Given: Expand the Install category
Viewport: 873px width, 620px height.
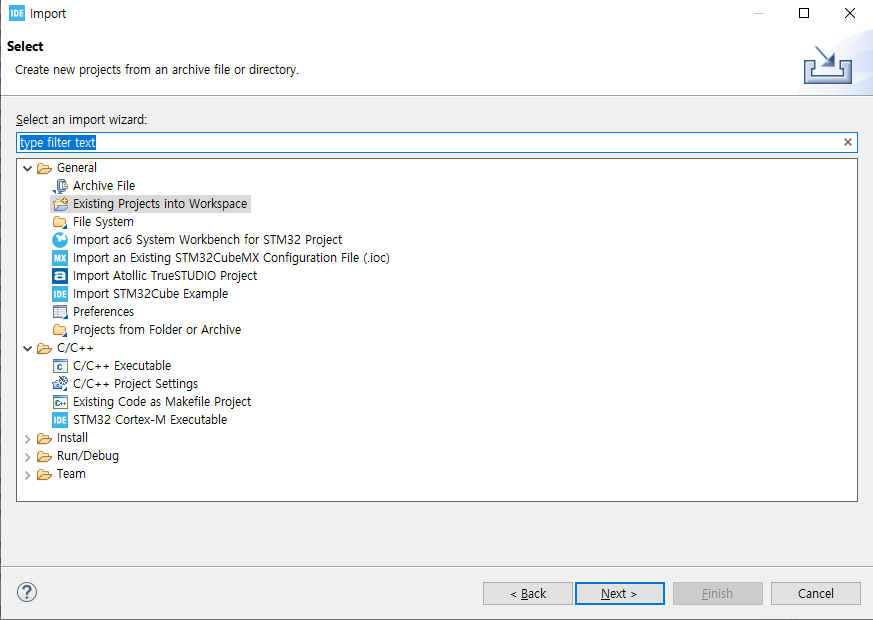Looking at the screenshot, I should coord(27,439).
